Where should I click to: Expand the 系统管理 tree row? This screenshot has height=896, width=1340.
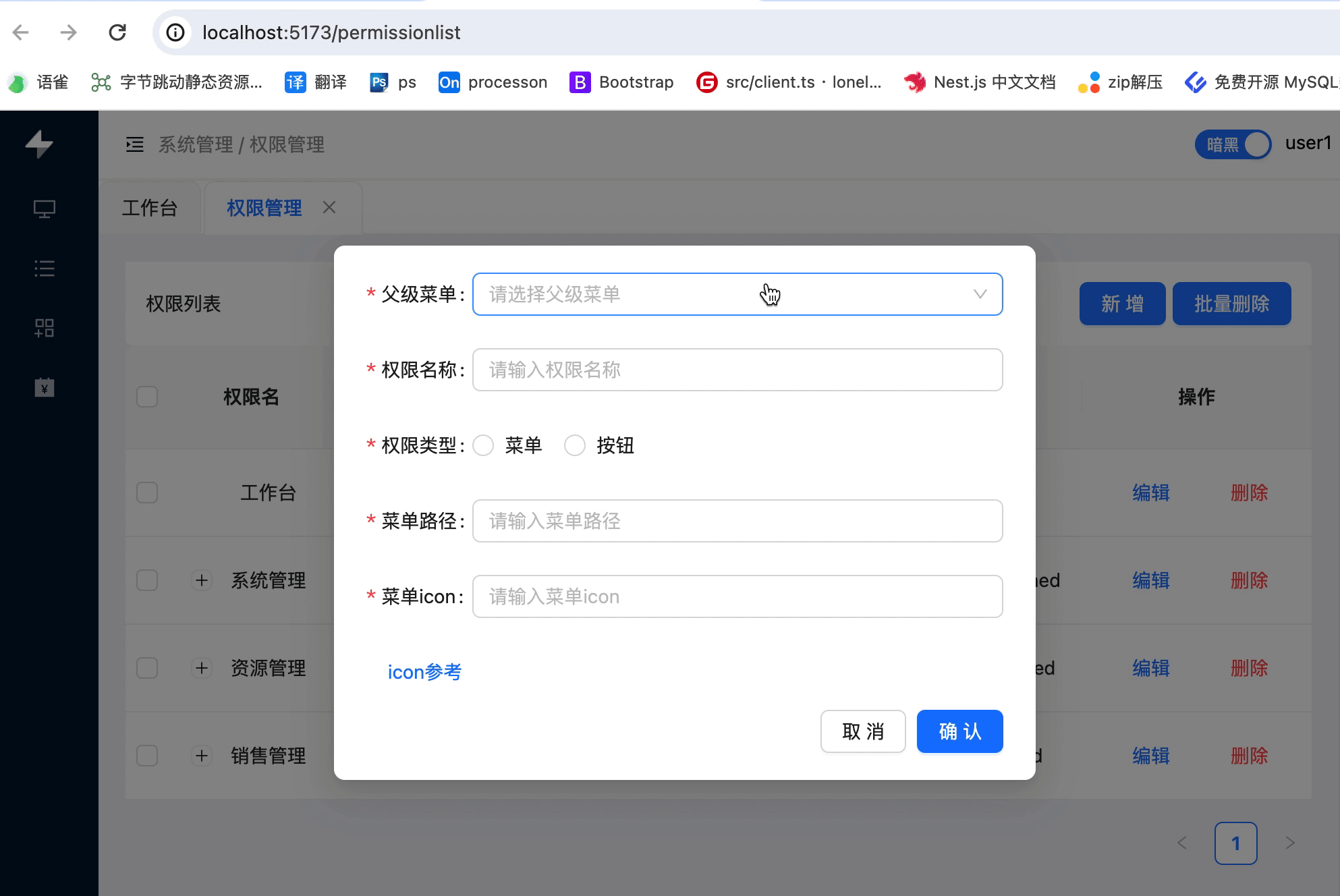point(202,580)
